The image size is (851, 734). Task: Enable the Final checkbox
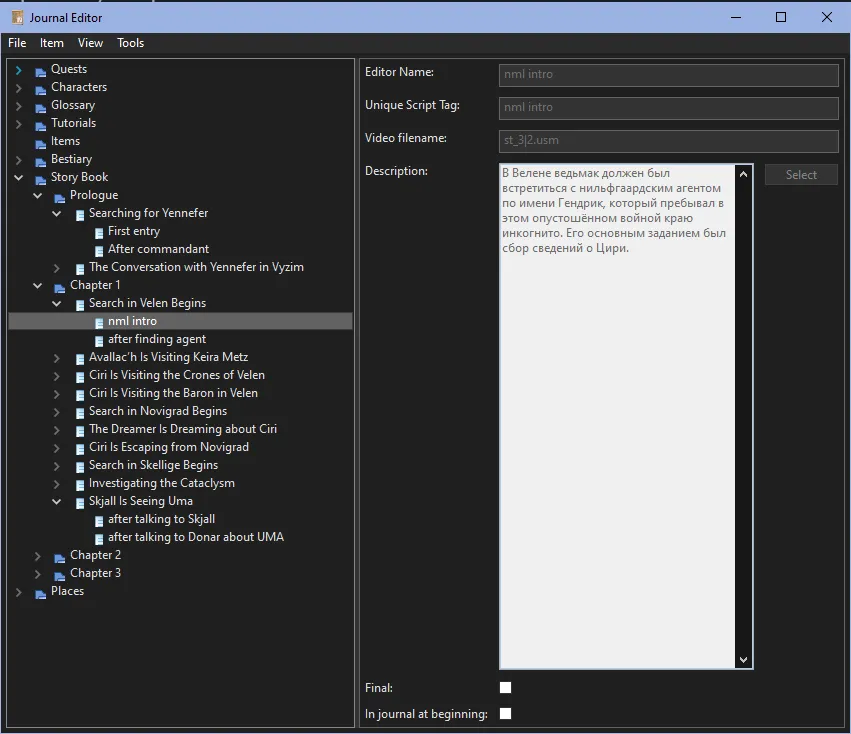click(x=505, y=688)
